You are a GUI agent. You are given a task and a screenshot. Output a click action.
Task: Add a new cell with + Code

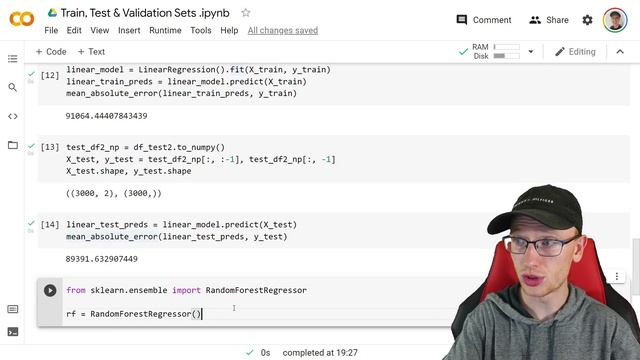click(x=51, y=52)
